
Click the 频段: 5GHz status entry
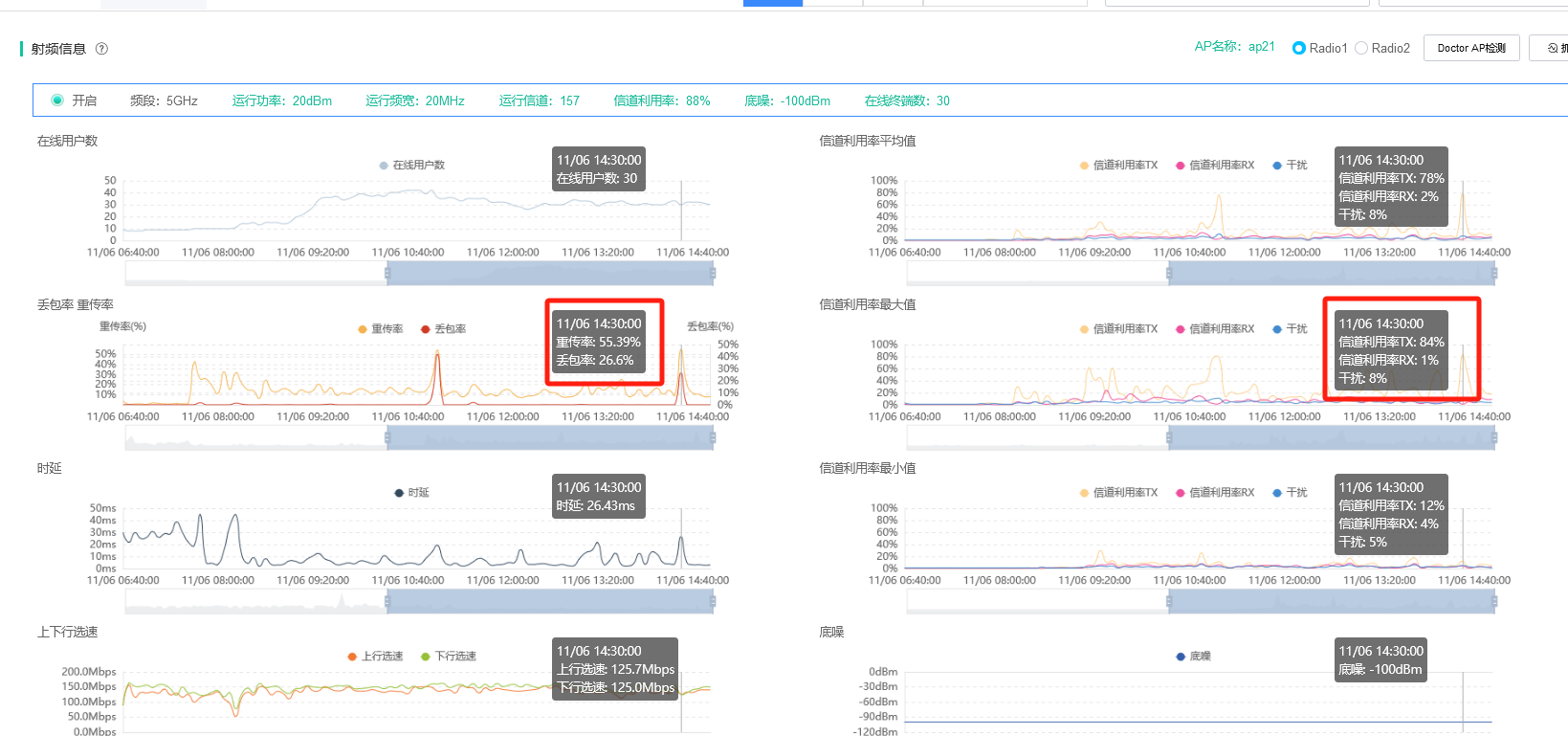pos(164,100)
